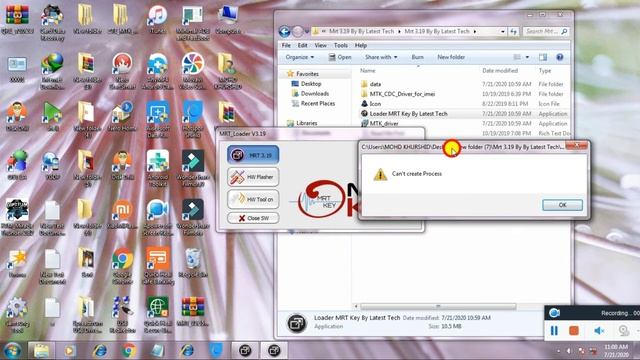Select the green Quick Heal globe shortcut
This screenshot has height=360, width=640.
[158, 315]
